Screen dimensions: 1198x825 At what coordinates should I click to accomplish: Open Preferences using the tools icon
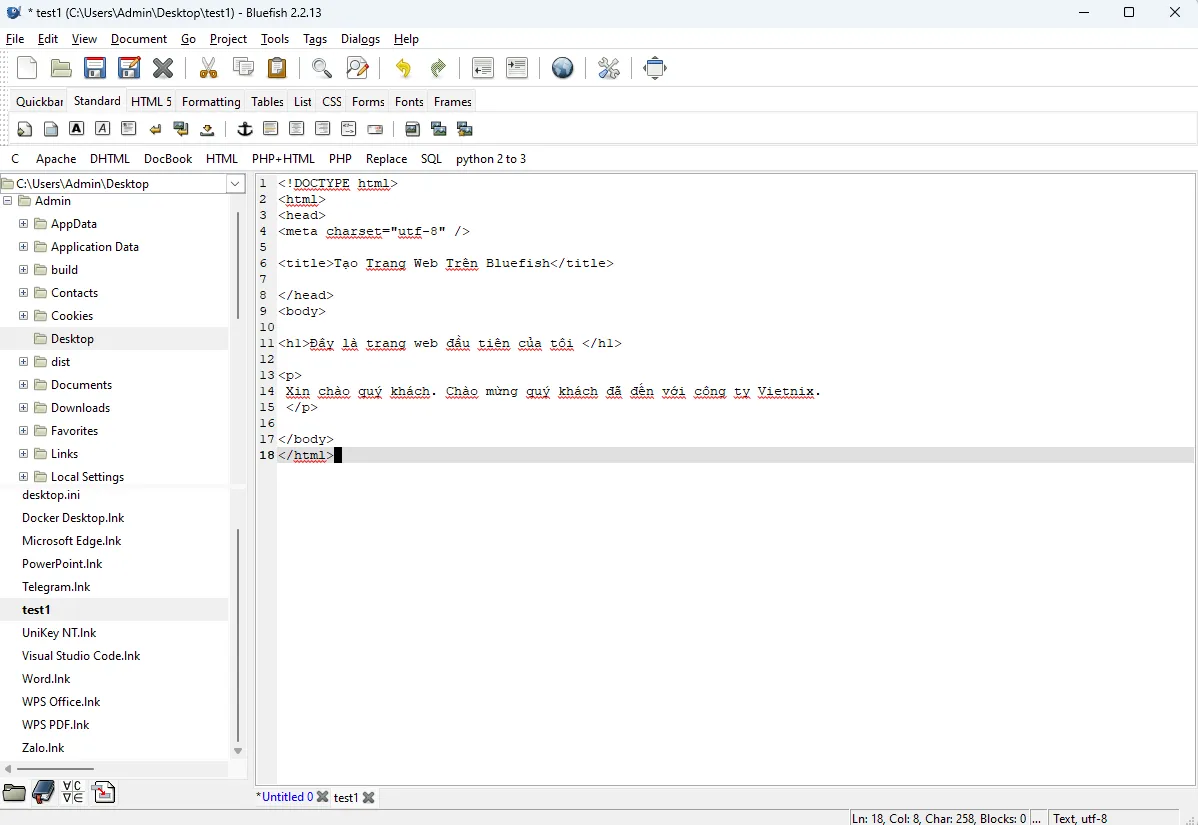[x=609, y=68]
